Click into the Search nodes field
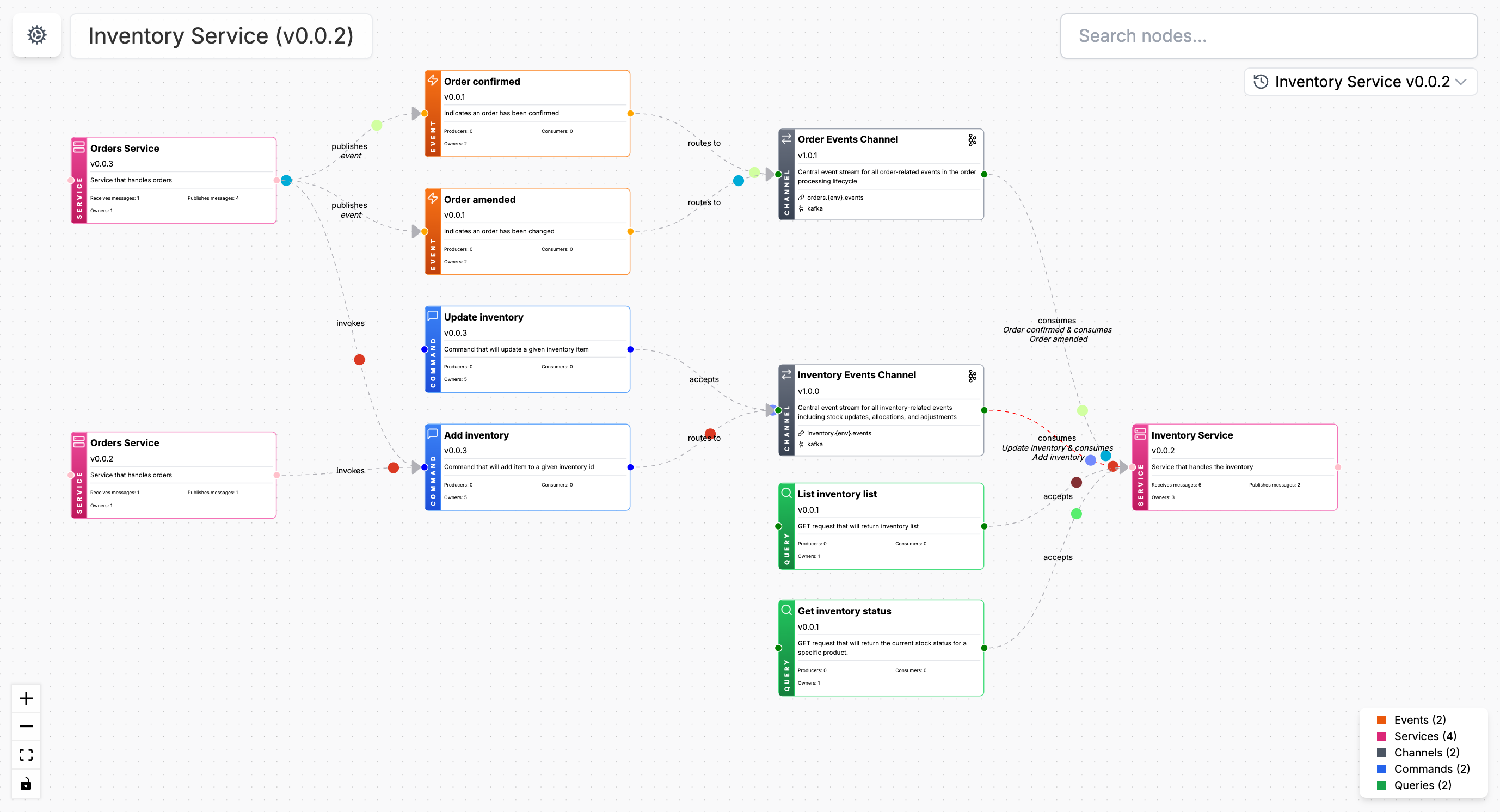The width and height of the screenshot is (1500, 812). (1268, 36)
